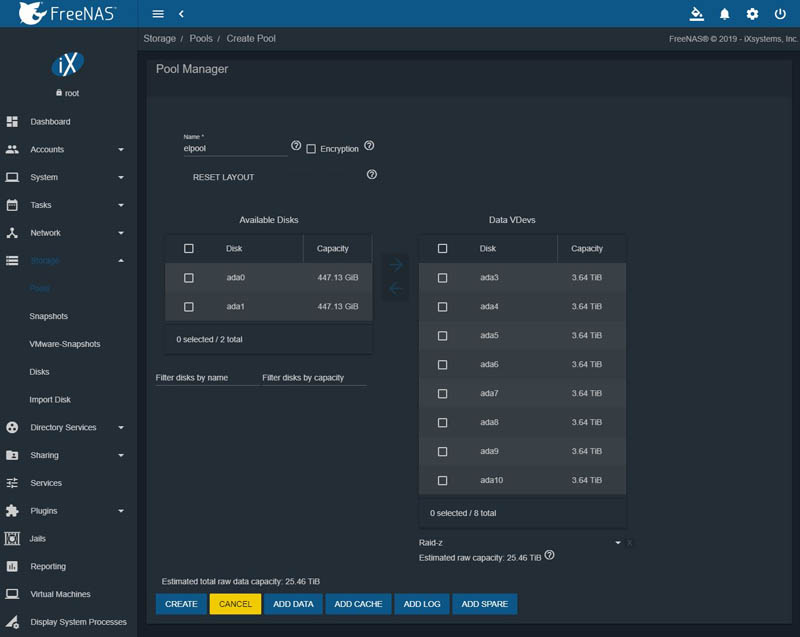The image size is (800, 637).
Task: Click the pool Name input field
Action: 235,148
